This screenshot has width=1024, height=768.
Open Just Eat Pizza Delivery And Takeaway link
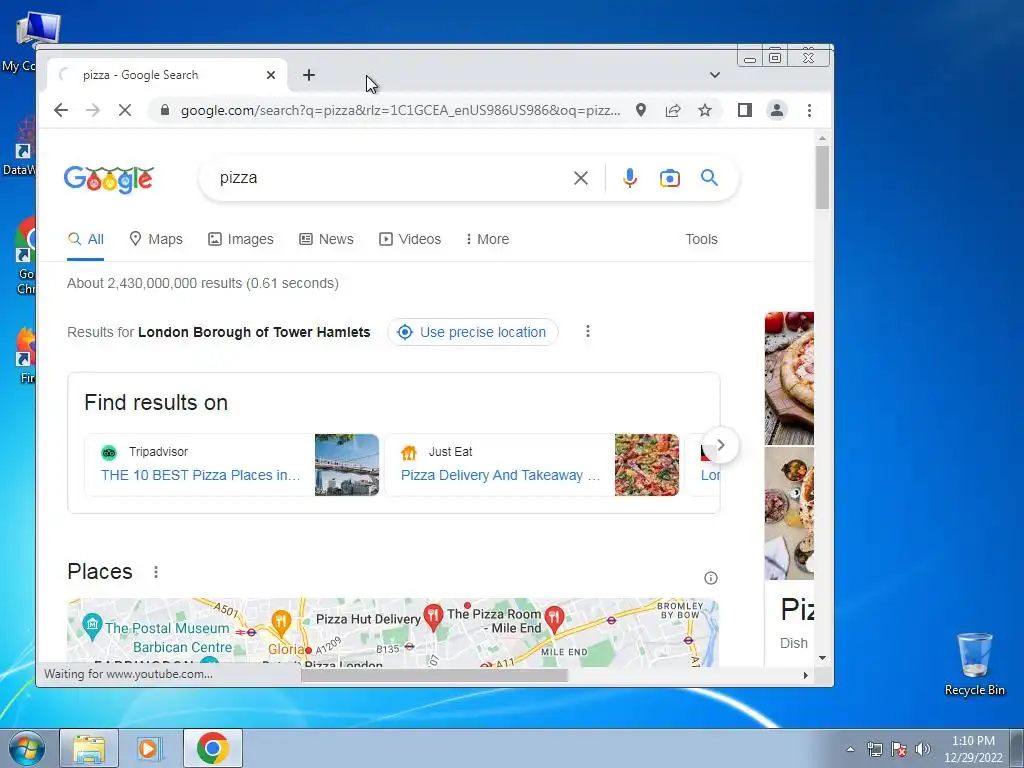tap(500, 475)
